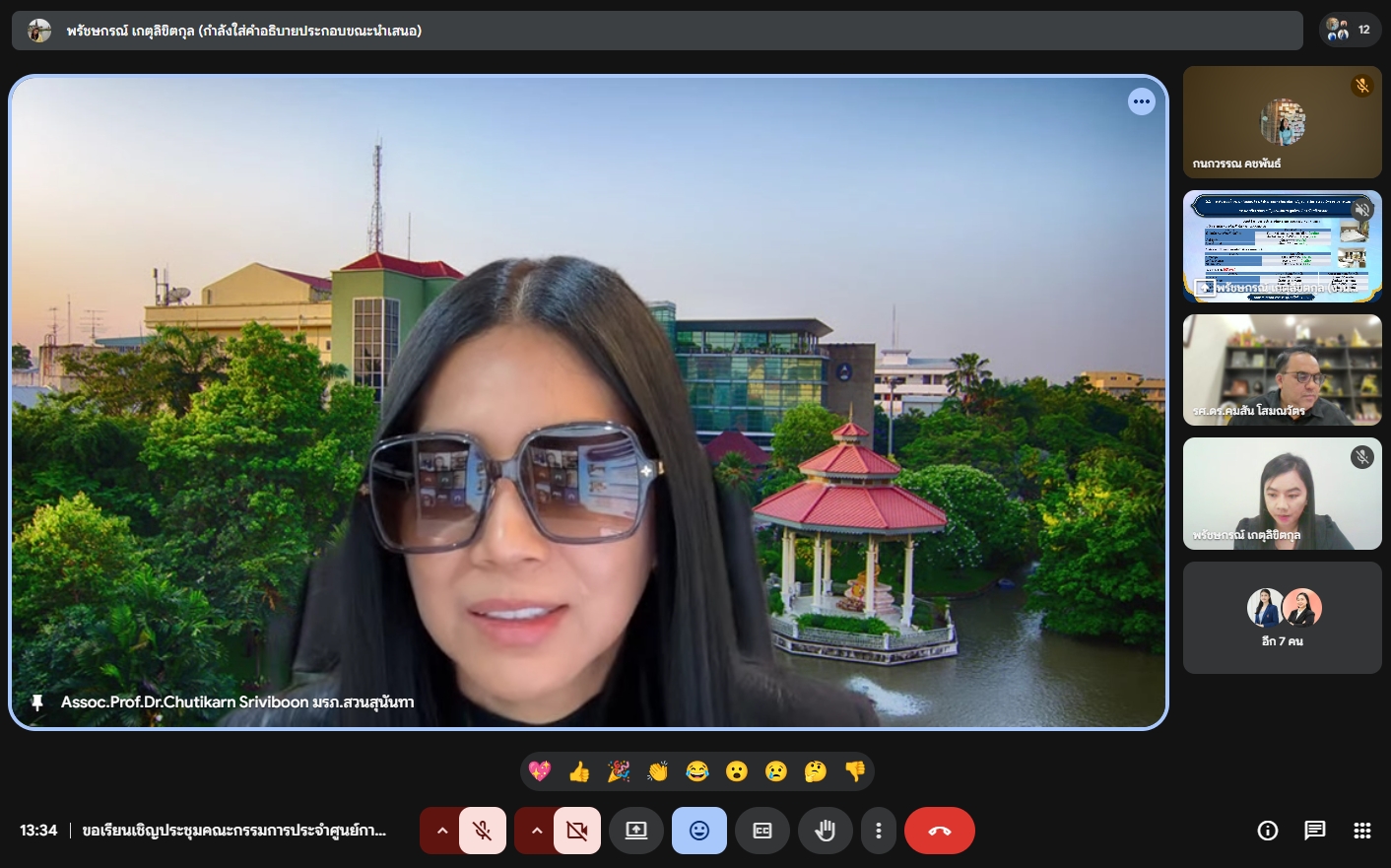Open the tile showing 7 more people
The width and height of the screenshot is (1391, 868).
[x=1282, y=618]
